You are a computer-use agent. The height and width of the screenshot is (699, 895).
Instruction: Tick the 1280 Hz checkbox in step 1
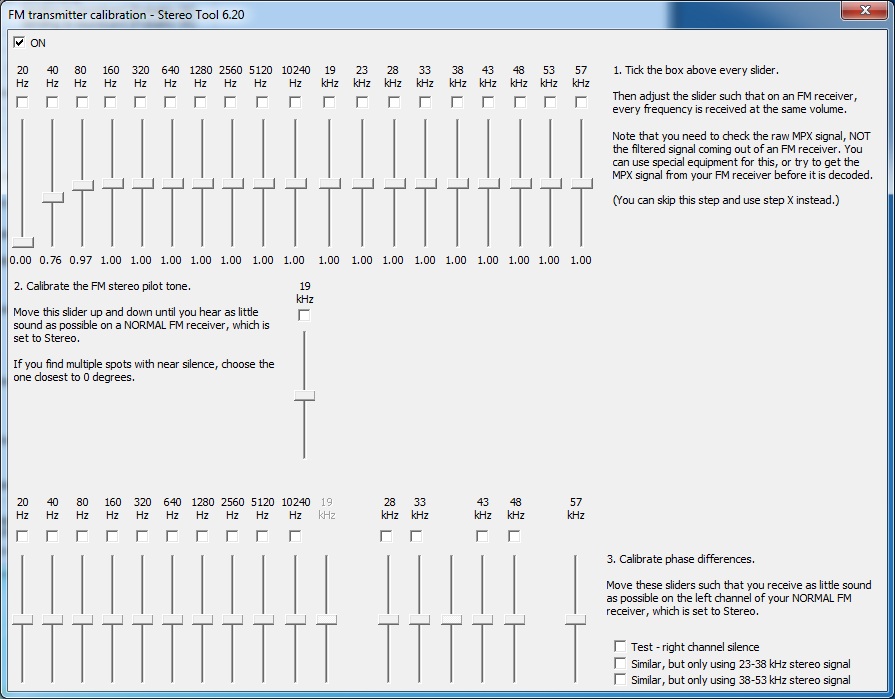pyautogui.click(x=200, y=102)
